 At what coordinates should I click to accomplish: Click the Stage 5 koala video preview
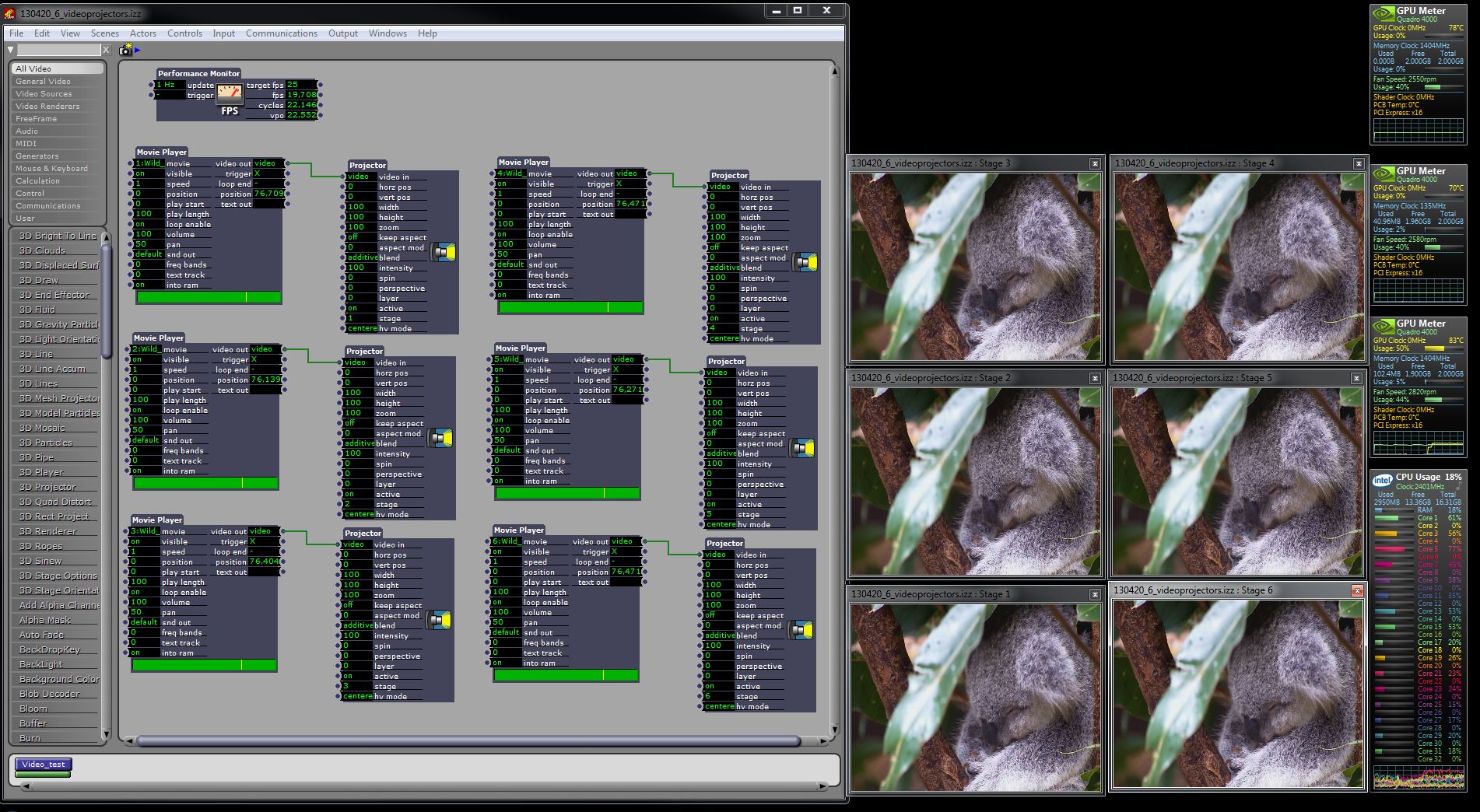(1238, 481)
